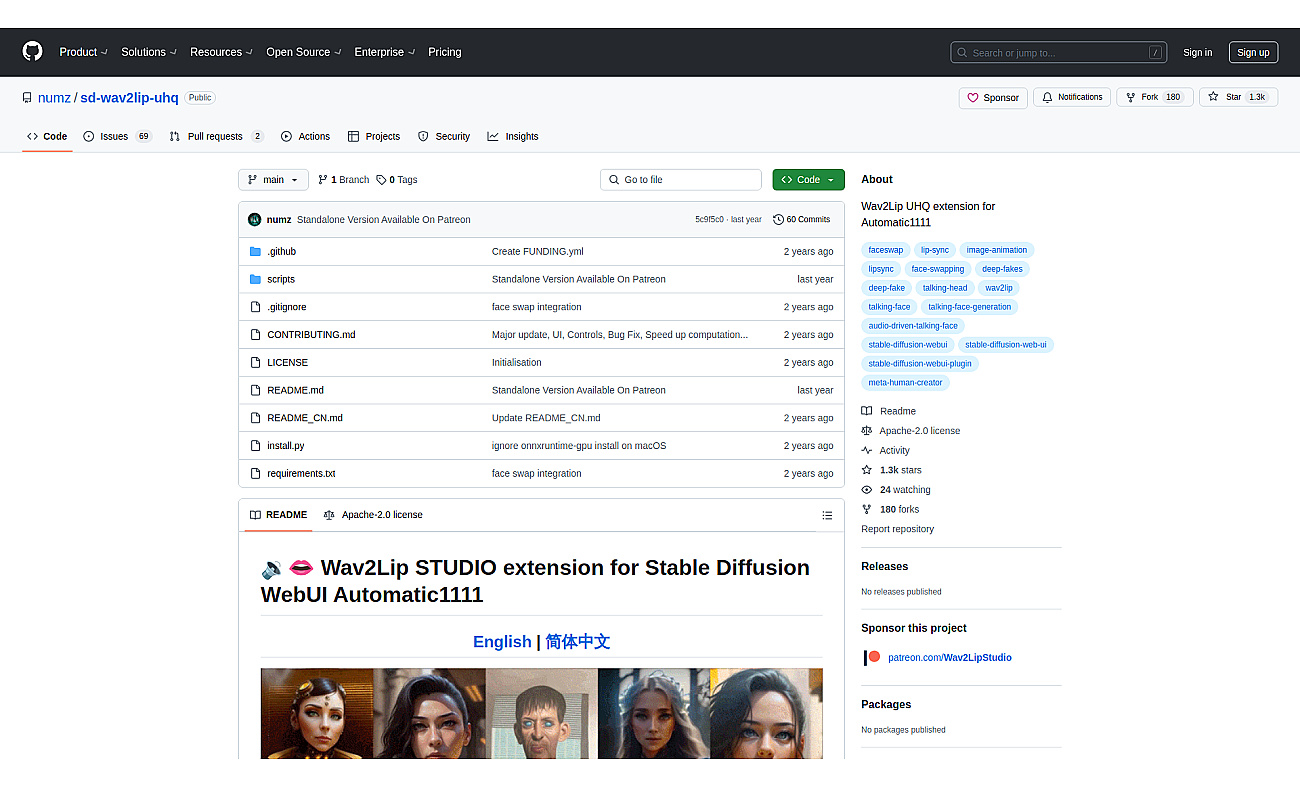Viewport: 1300px width, 788px height.
Task: Expand the Product menu
Action: 82,52
